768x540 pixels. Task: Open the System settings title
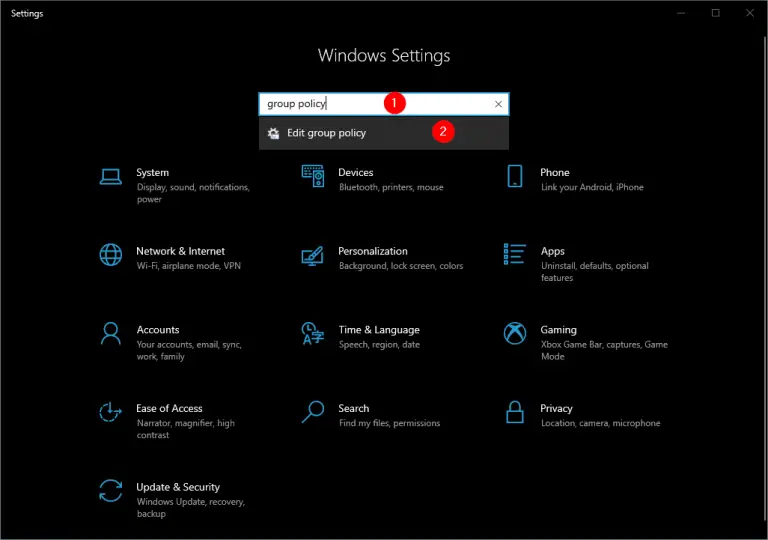152,172
